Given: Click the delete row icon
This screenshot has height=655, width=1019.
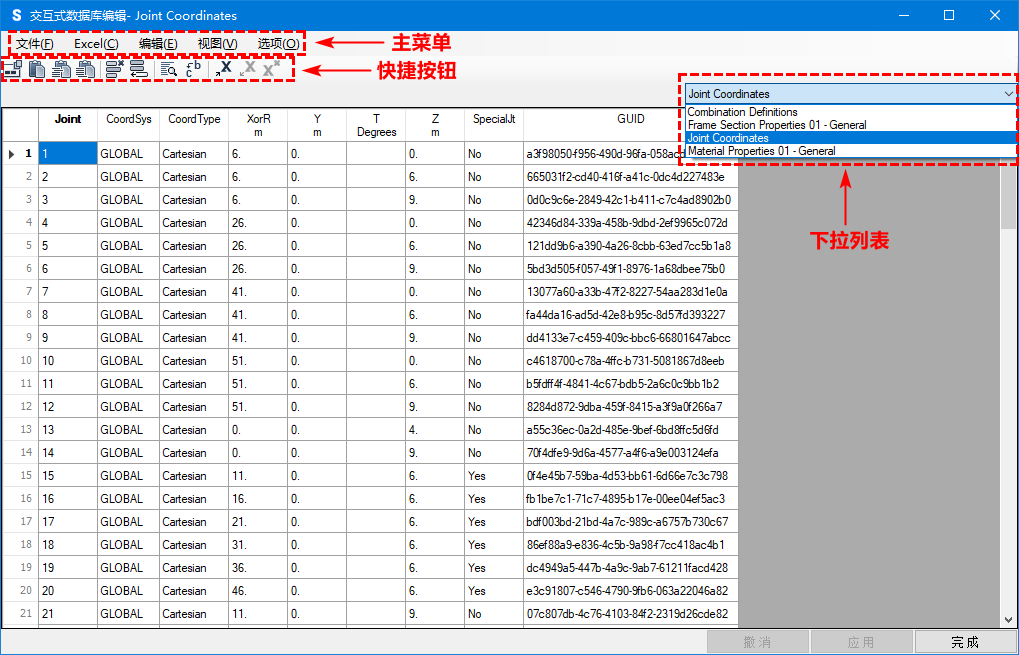Looking at the screenshot, I should tap(113, 69).
